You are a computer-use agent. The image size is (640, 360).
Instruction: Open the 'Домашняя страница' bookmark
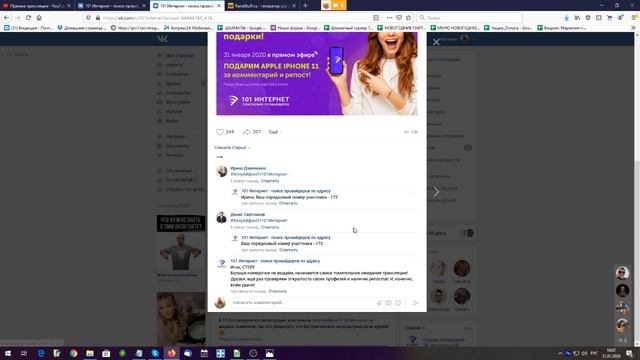pos(82,28)
